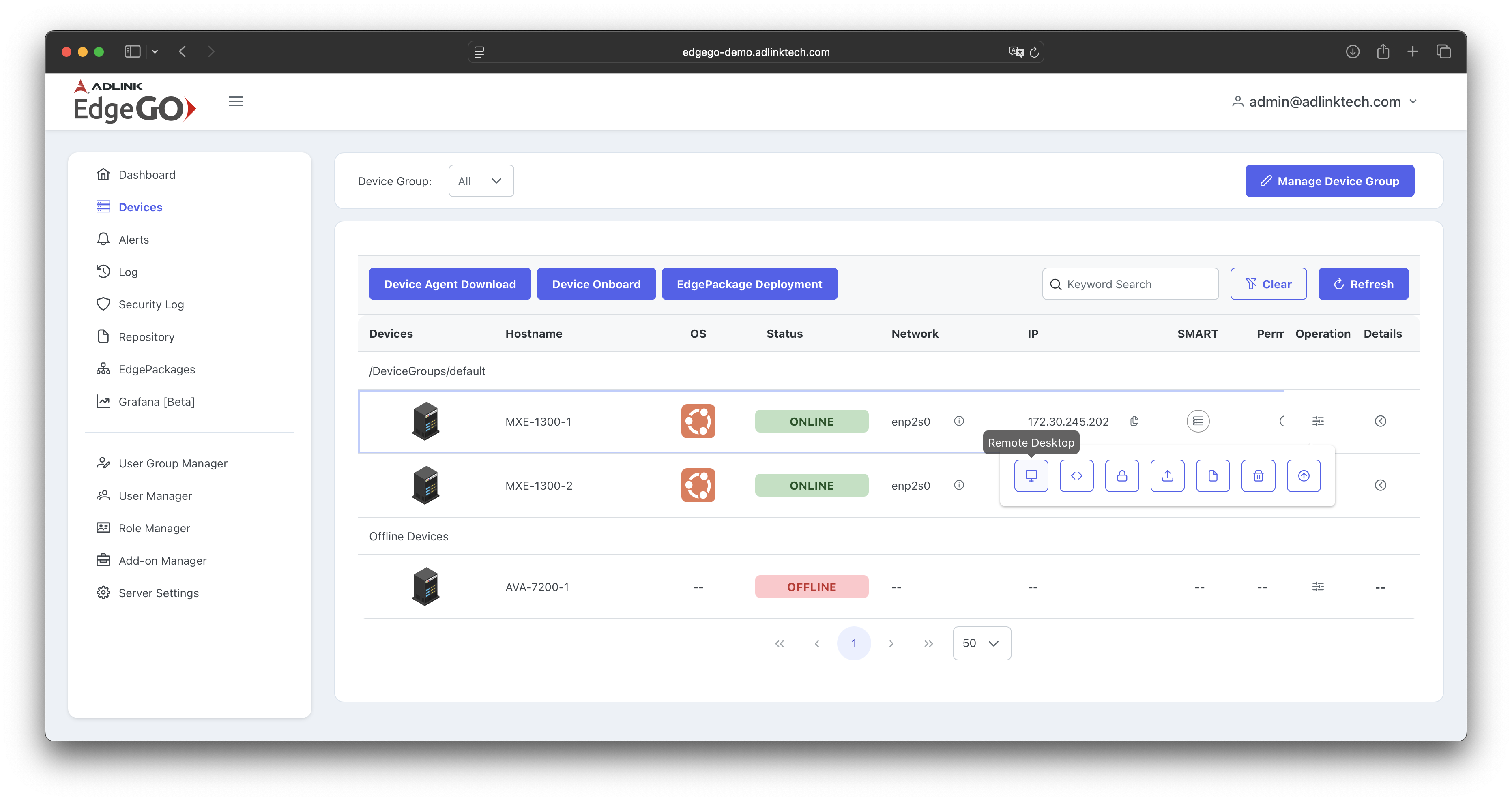Click the Device Onboard button
Viewport: 1512px width, 801px height.
coord(596,284)
